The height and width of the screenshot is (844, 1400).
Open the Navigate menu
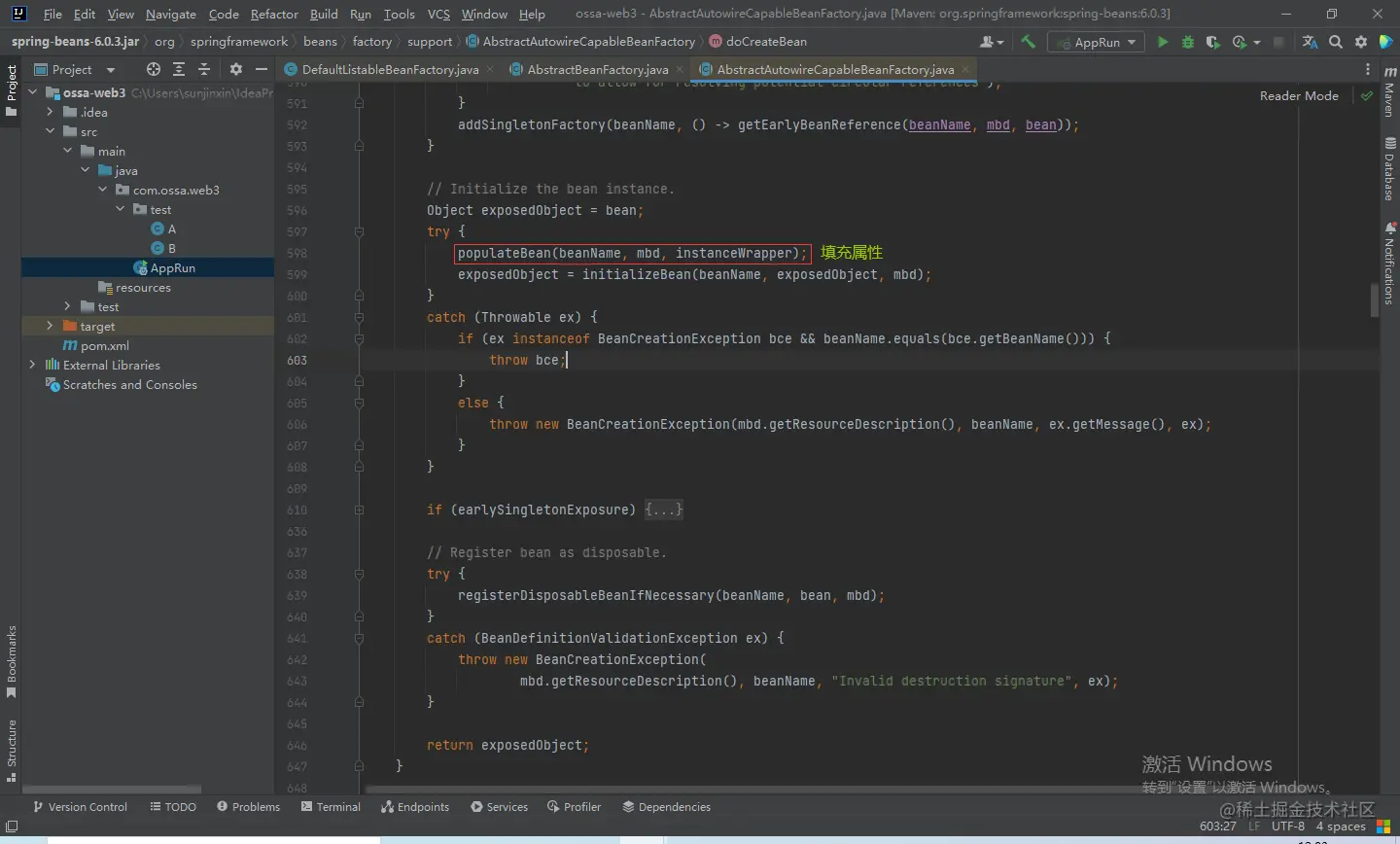pos(170,14)
